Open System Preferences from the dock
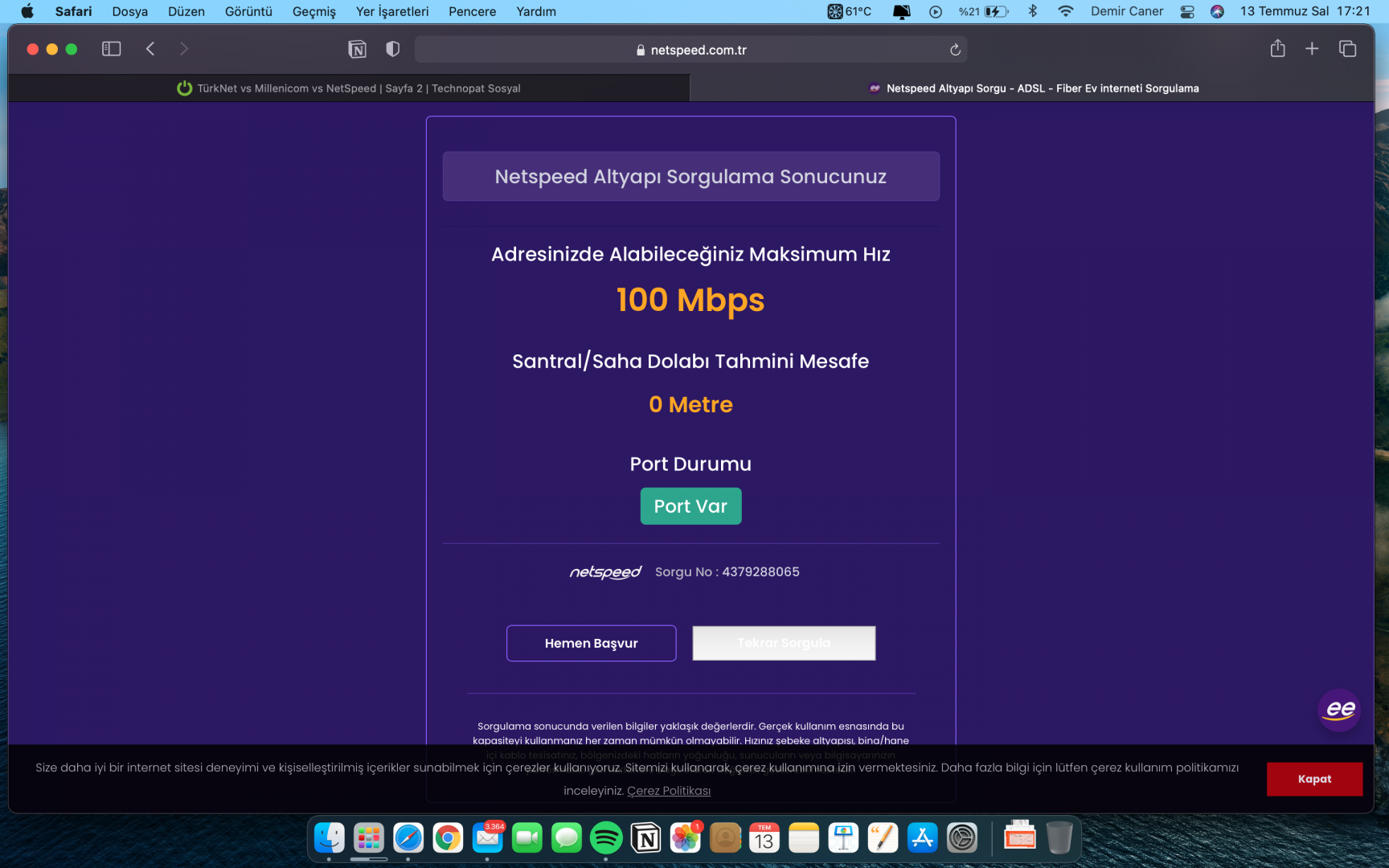Viewport: 1389px width, 868px height. tap(962, 838)
